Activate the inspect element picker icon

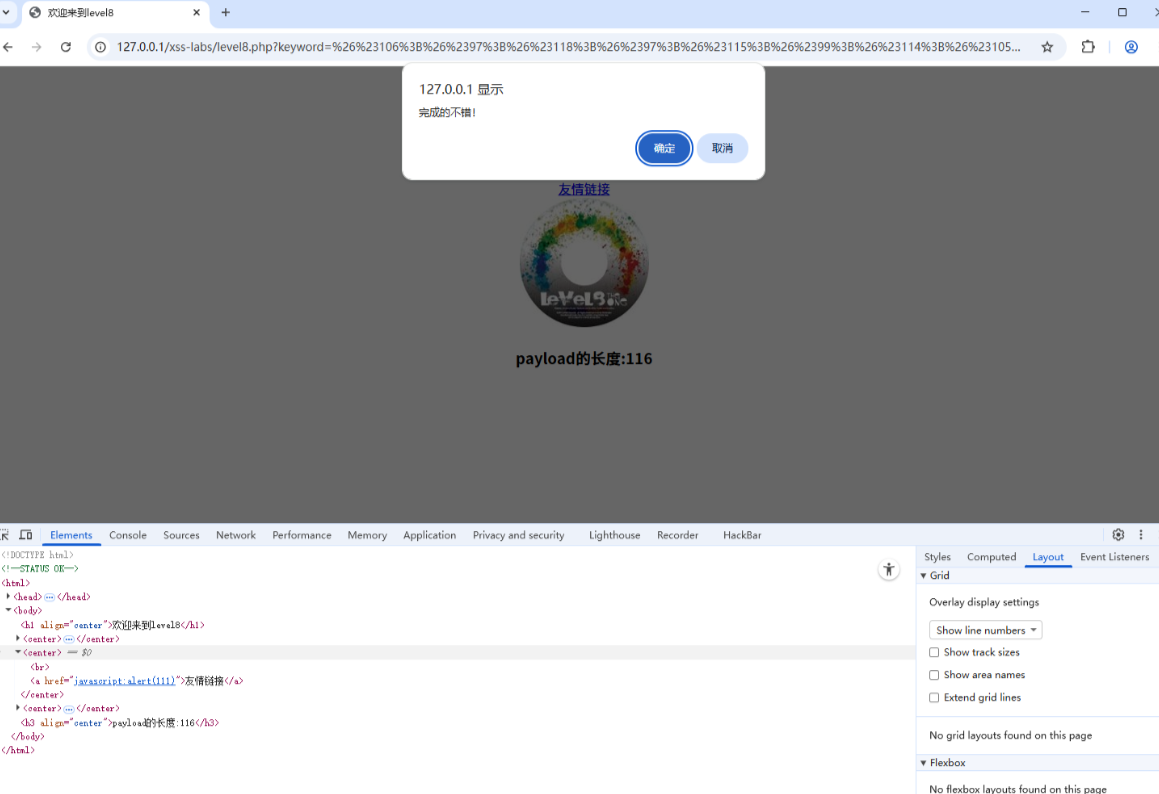(x=4, y=535)
